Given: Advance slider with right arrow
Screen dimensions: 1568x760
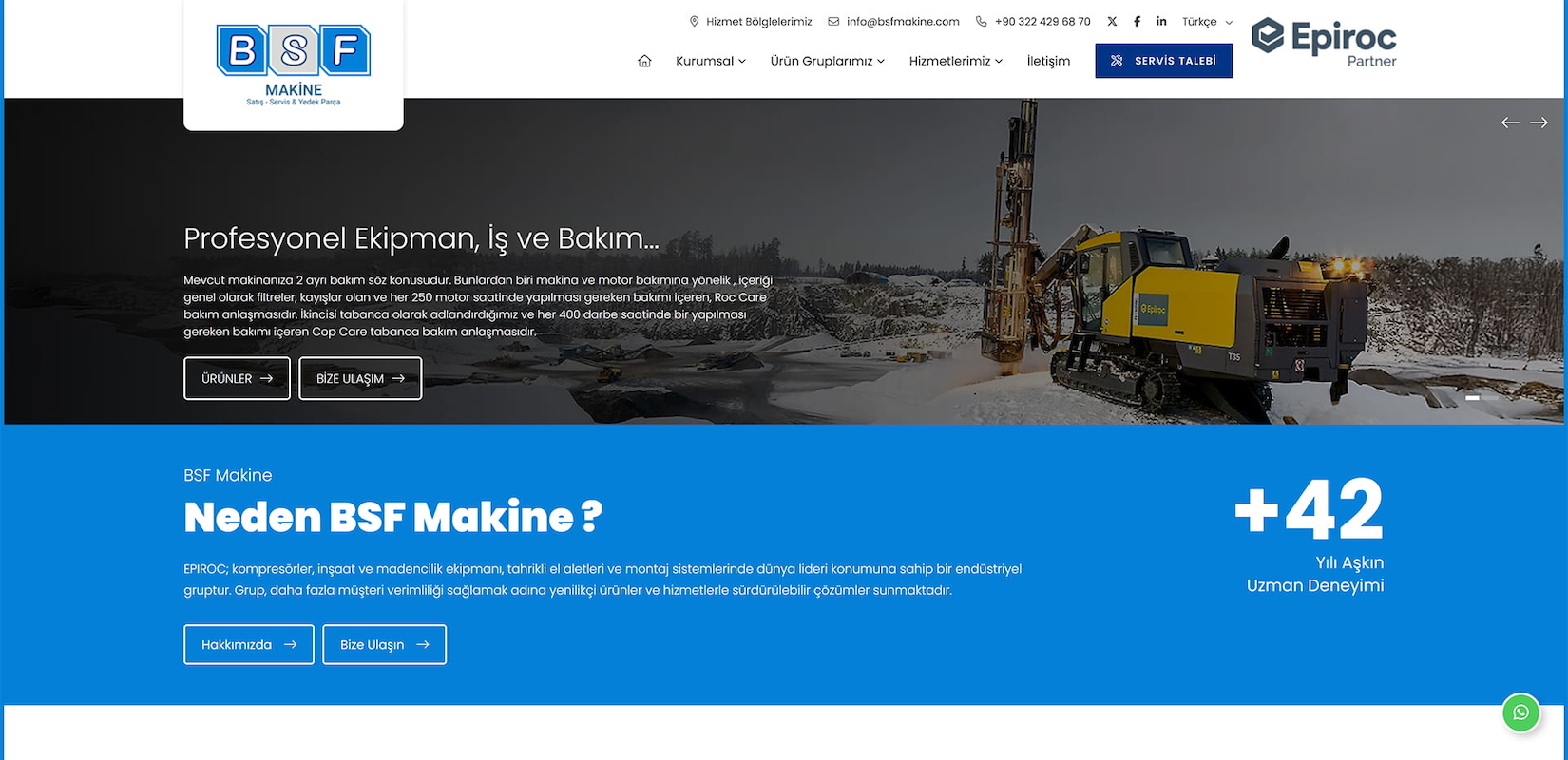Looking at the screenshot, I should pos(1539,123).
